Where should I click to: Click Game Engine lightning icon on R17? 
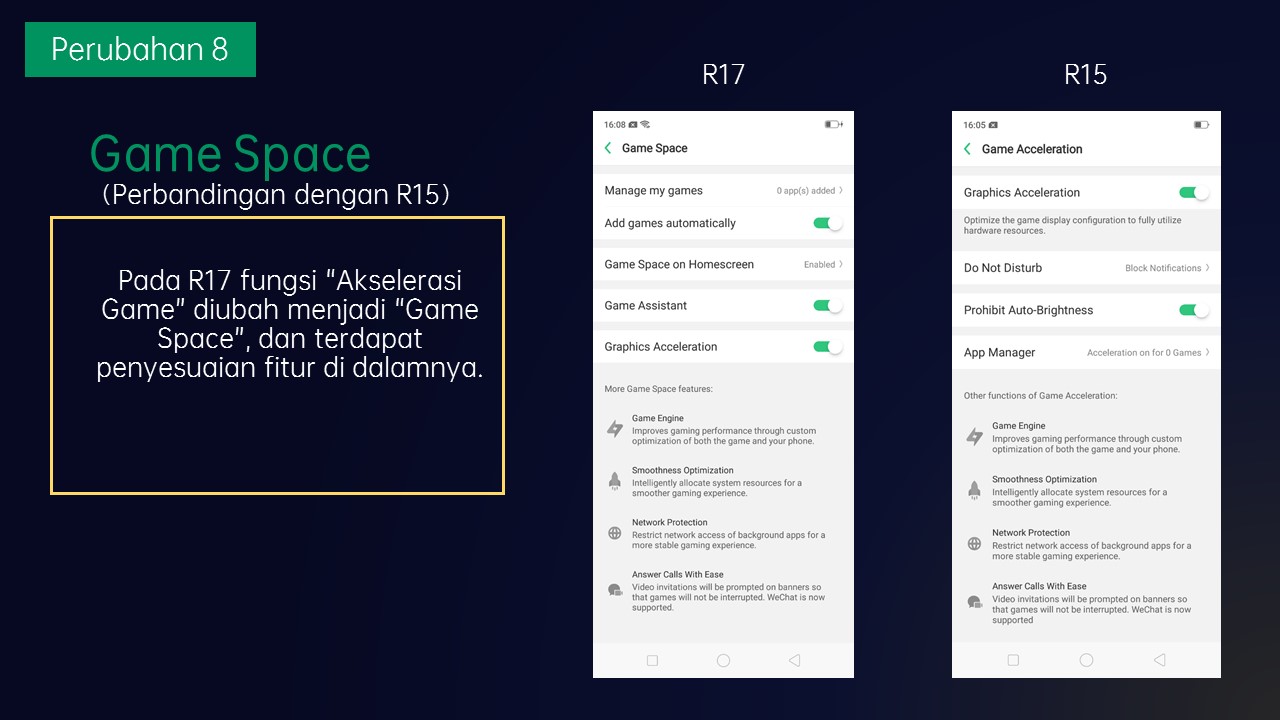click(615, 429)
